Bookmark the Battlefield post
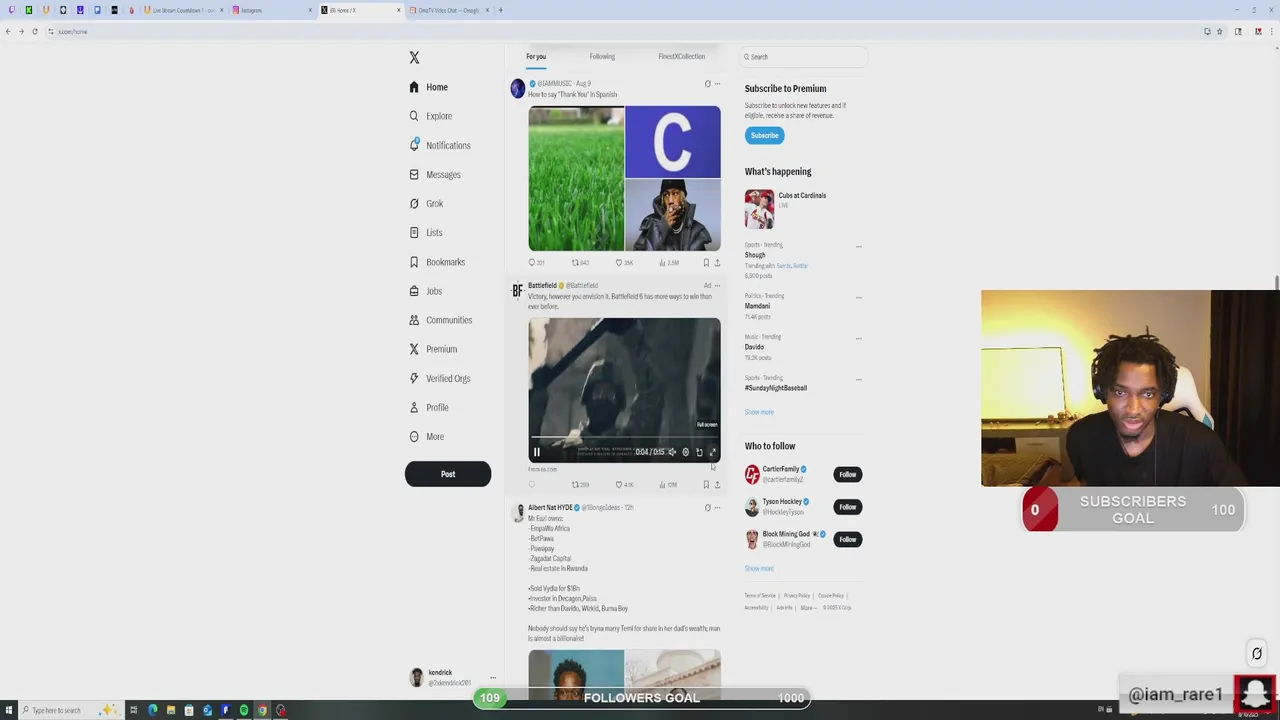 point(706,485)
